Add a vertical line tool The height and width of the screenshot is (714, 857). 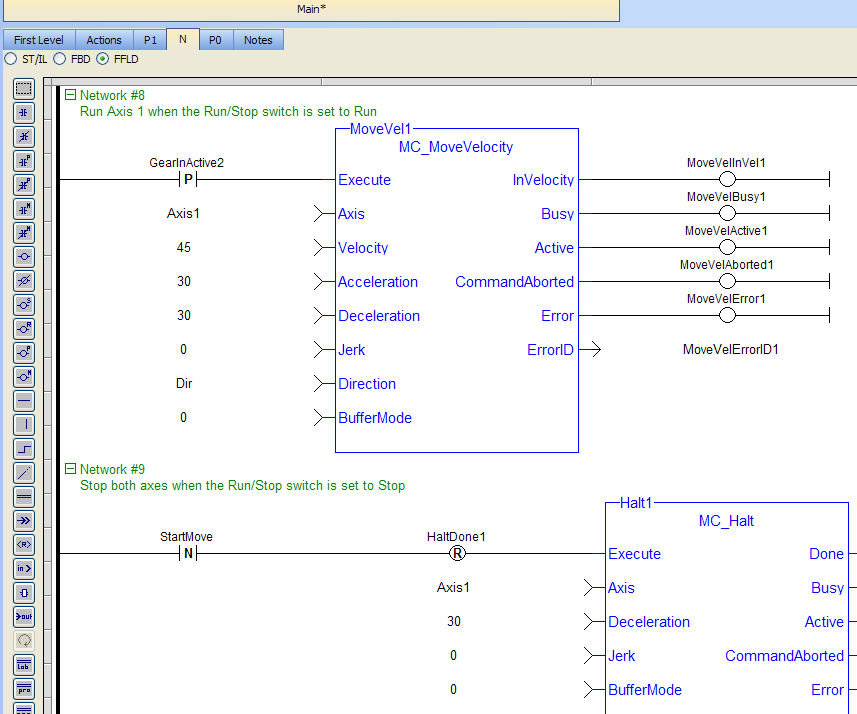(24, 425)
